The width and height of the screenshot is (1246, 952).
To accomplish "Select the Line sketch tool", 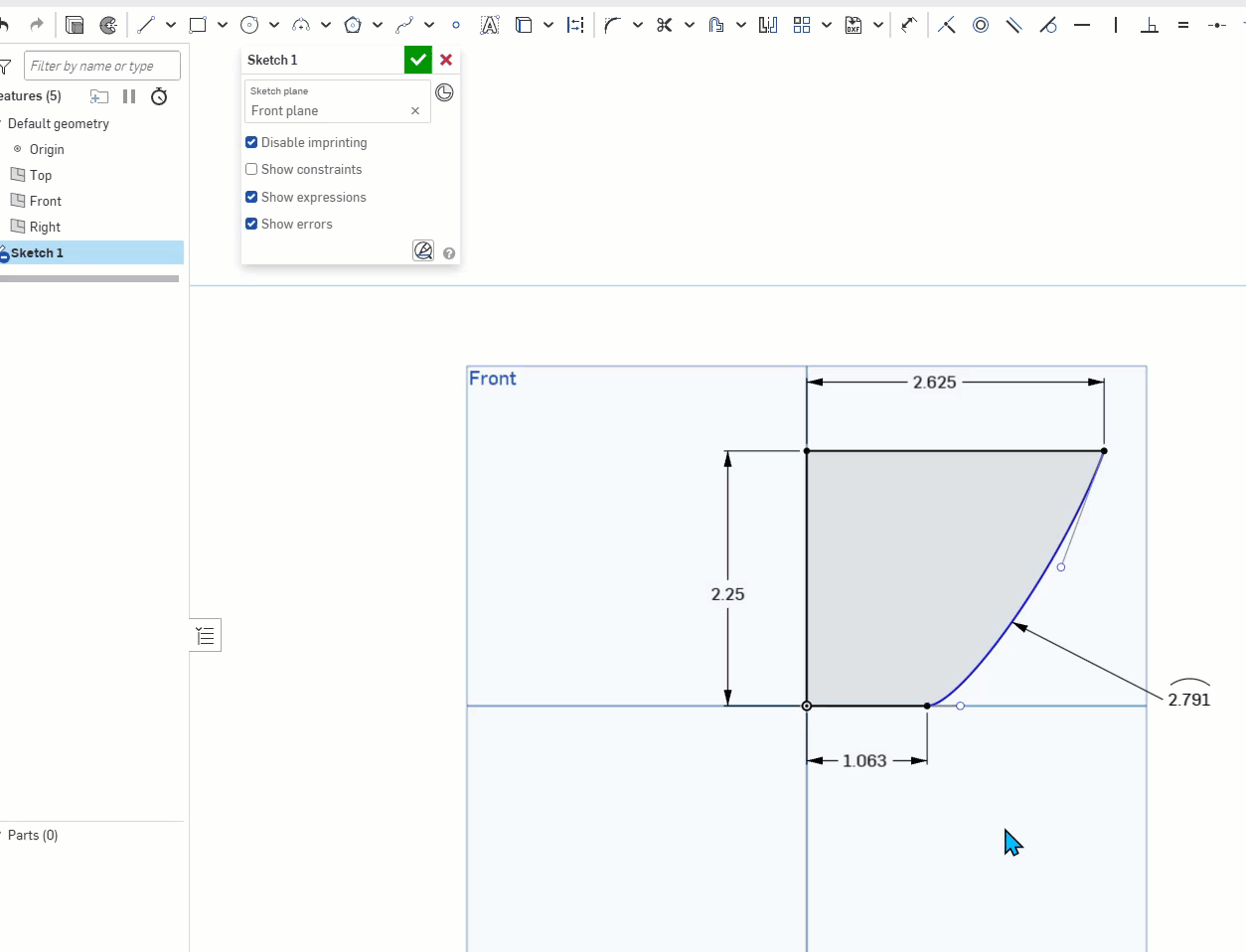I will 146,25.
